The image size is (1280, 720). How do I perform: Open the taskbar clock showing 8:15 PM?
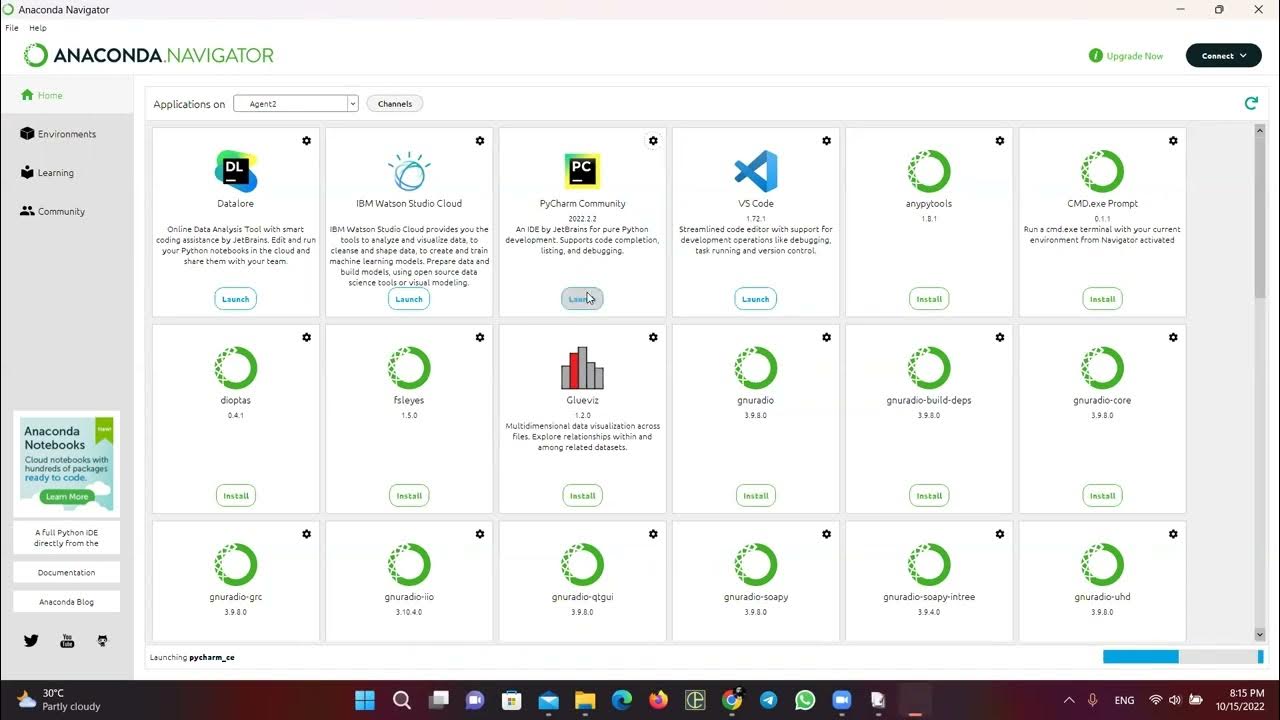click(x=1239, y=700)
